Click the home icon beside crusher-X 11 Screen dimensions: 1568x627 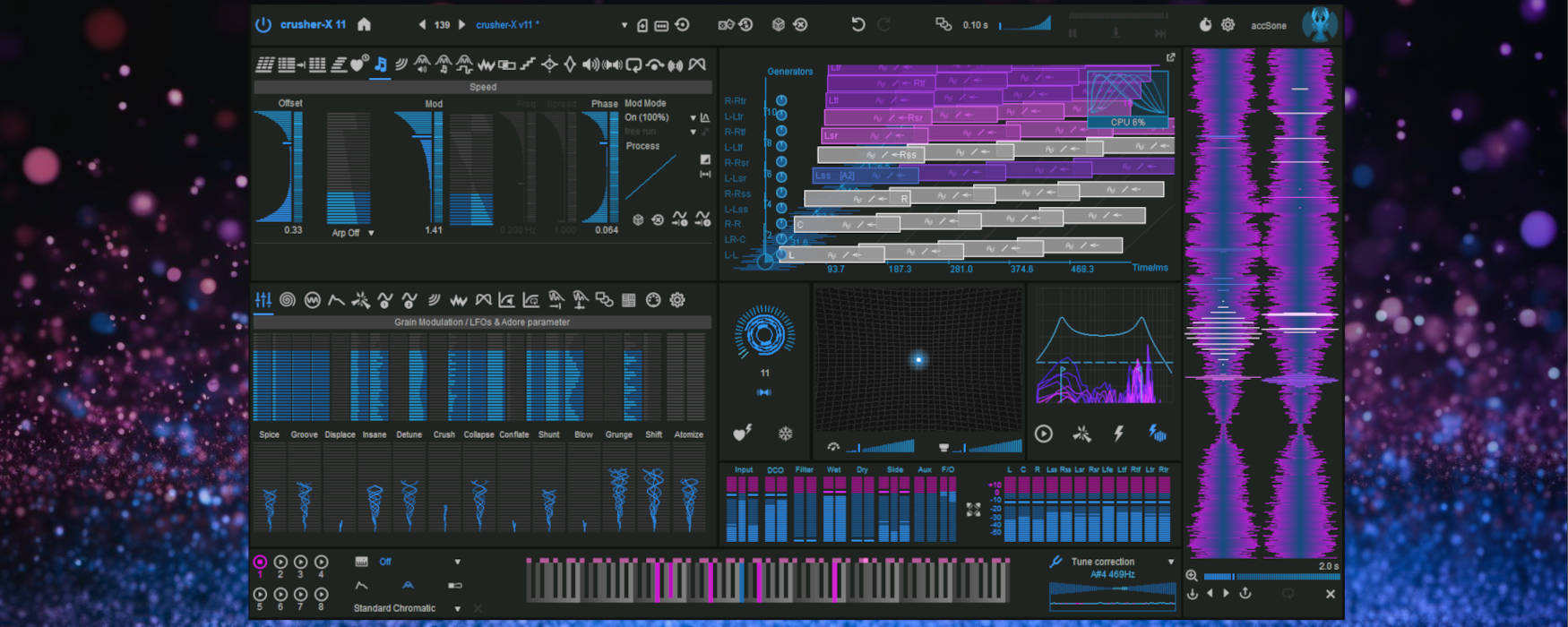364,24
